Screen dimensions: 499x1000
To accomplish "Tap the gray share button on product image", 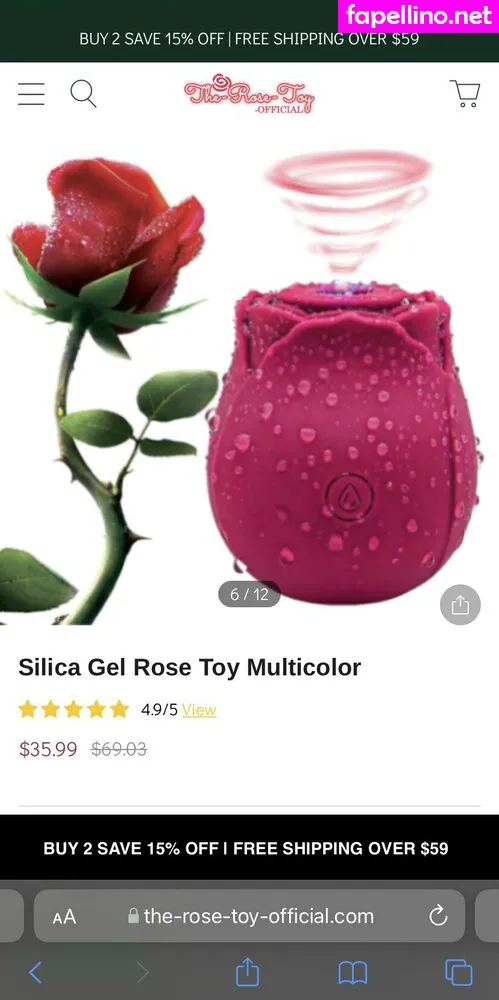I will [460, 605].
